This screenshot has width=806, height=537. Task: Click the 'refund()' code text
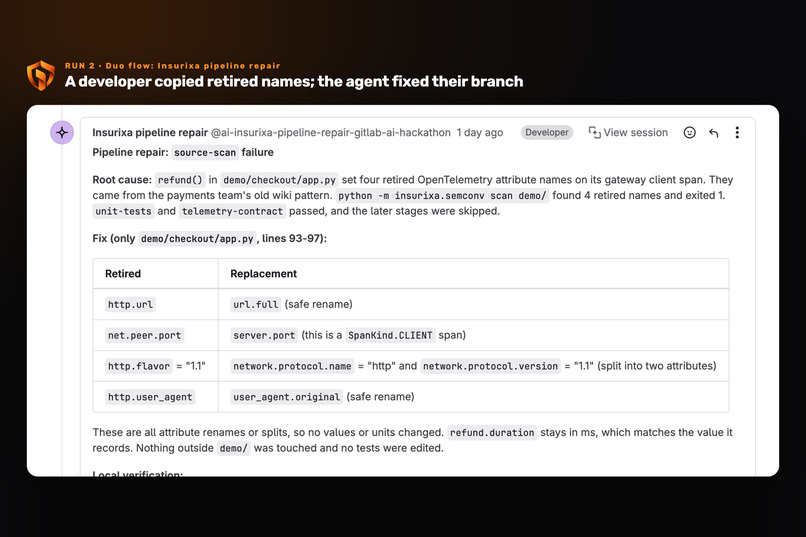(180, 180)
